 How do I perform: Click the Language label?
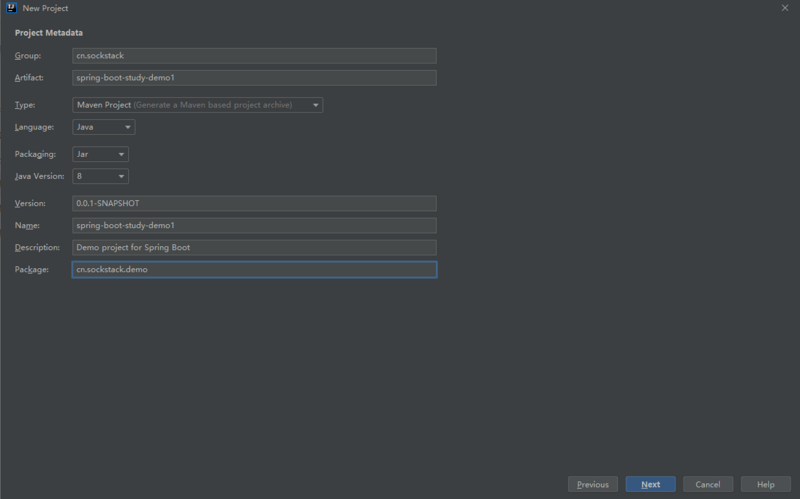coord(34,127)
